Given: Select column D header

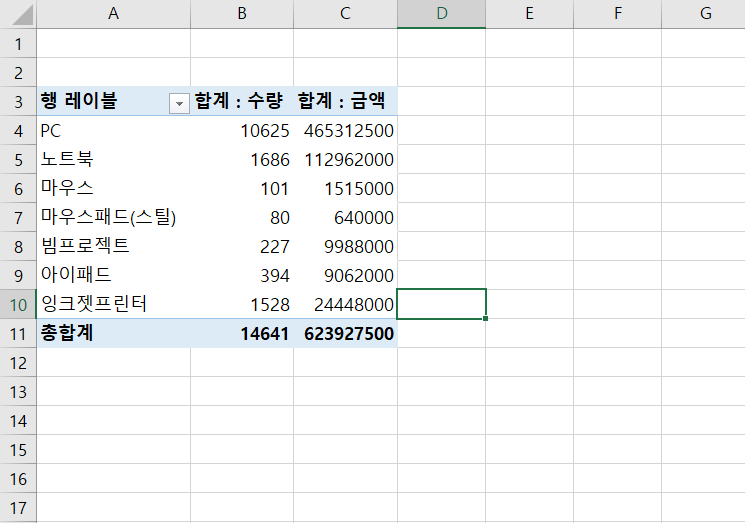Looking at the screenshot, I should point(441,14).
